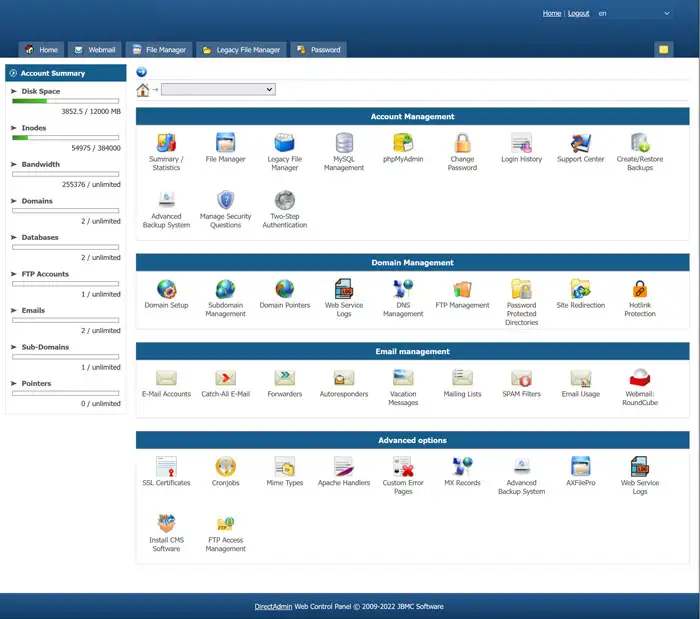
Task: Open Autoresponders
Action: click(x=344, y=382)
